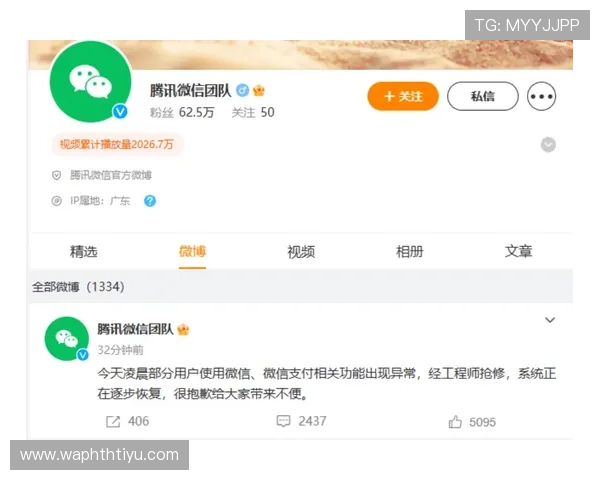This screenshot has width=600, height=480.
Task: Open the 文章 tab
Action: (x=518, y=251)
